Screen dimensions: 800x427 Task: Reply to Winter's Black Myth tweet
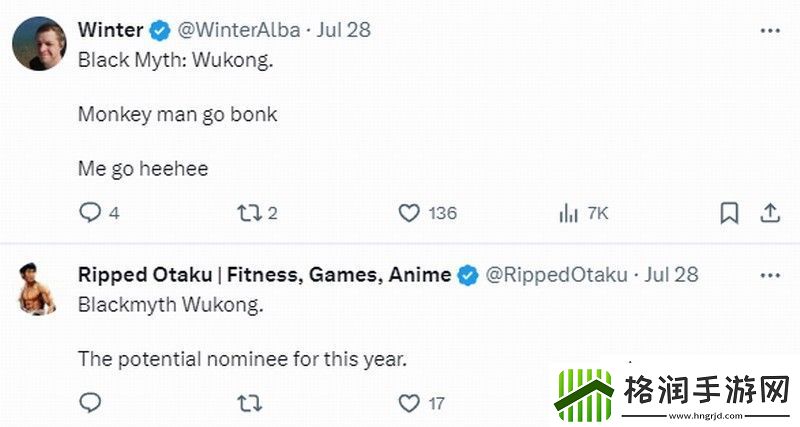90,213
